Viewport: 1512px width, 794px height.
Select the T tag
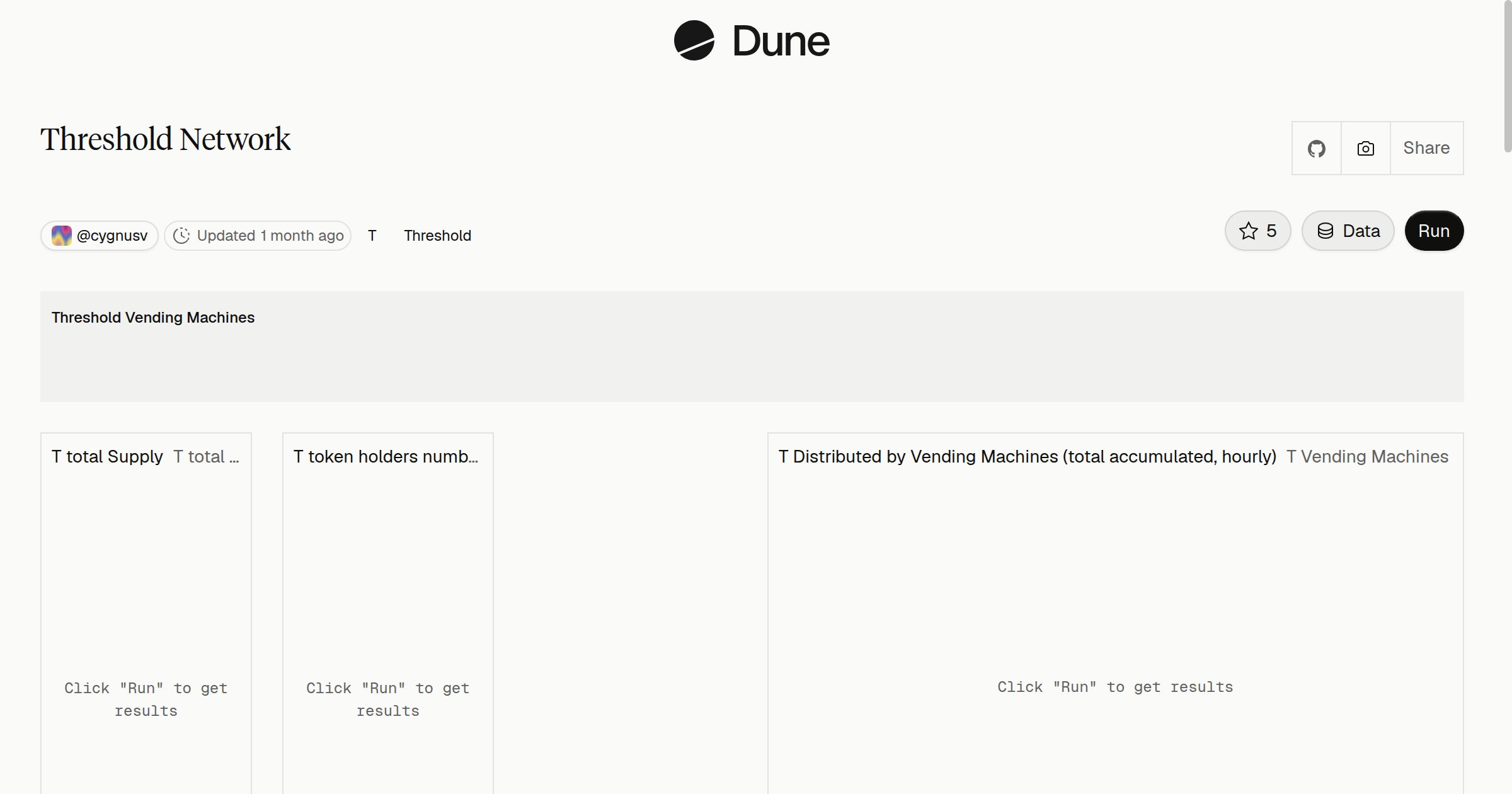[x=372, y=236]
